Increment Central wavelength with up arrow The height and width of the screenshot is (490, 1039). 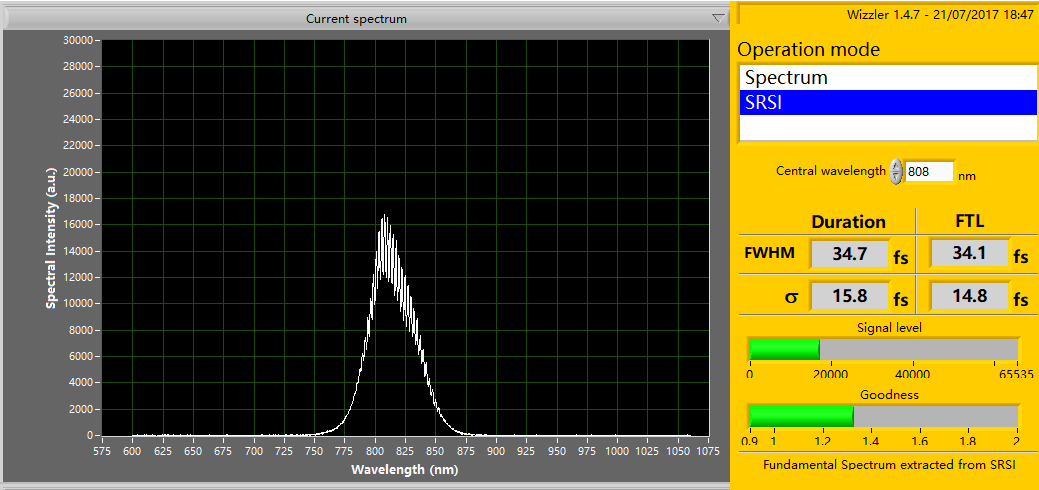click(x=896, y=165)
